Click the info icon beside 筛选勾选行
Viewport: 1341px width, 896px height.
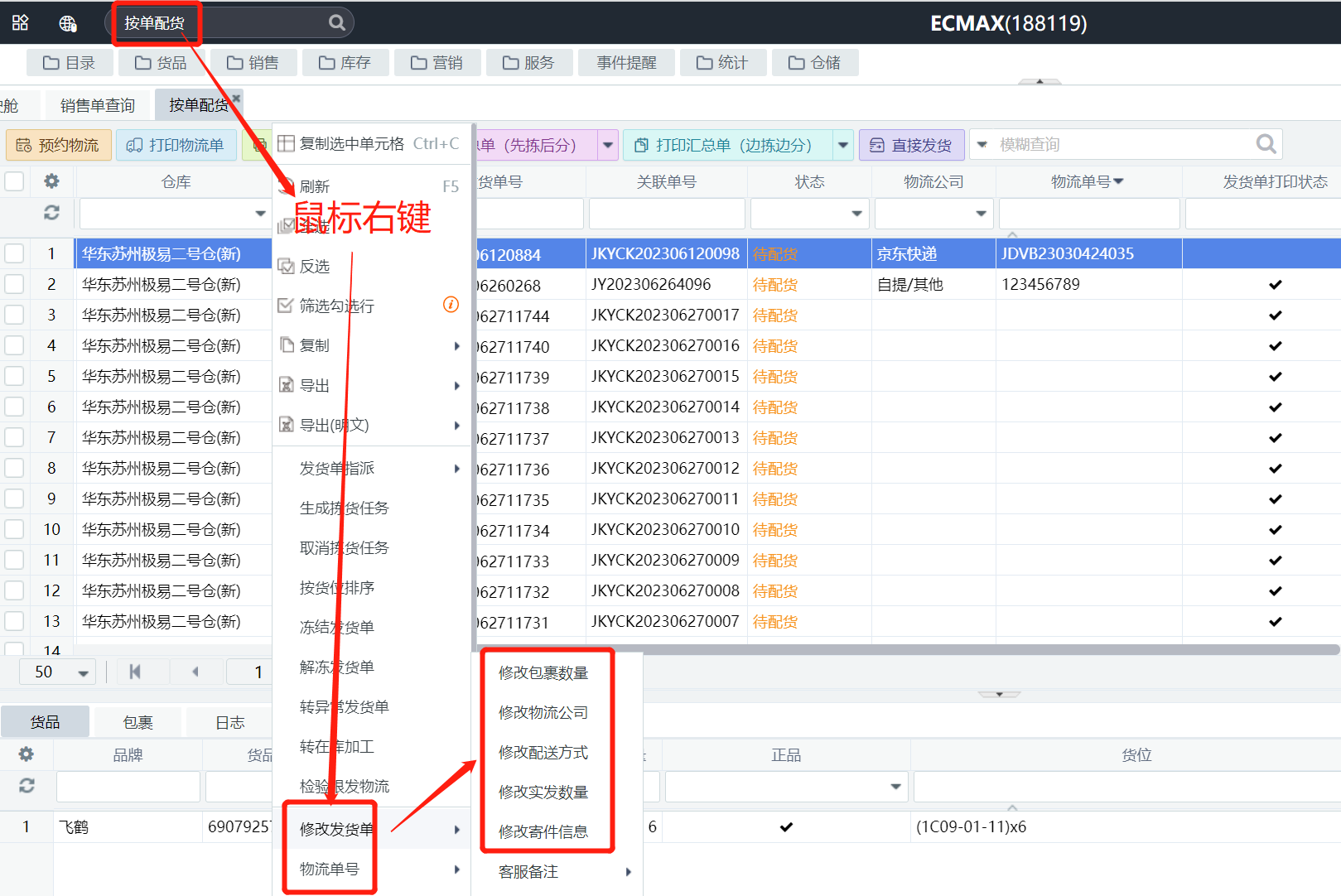[x=451, y=304]
